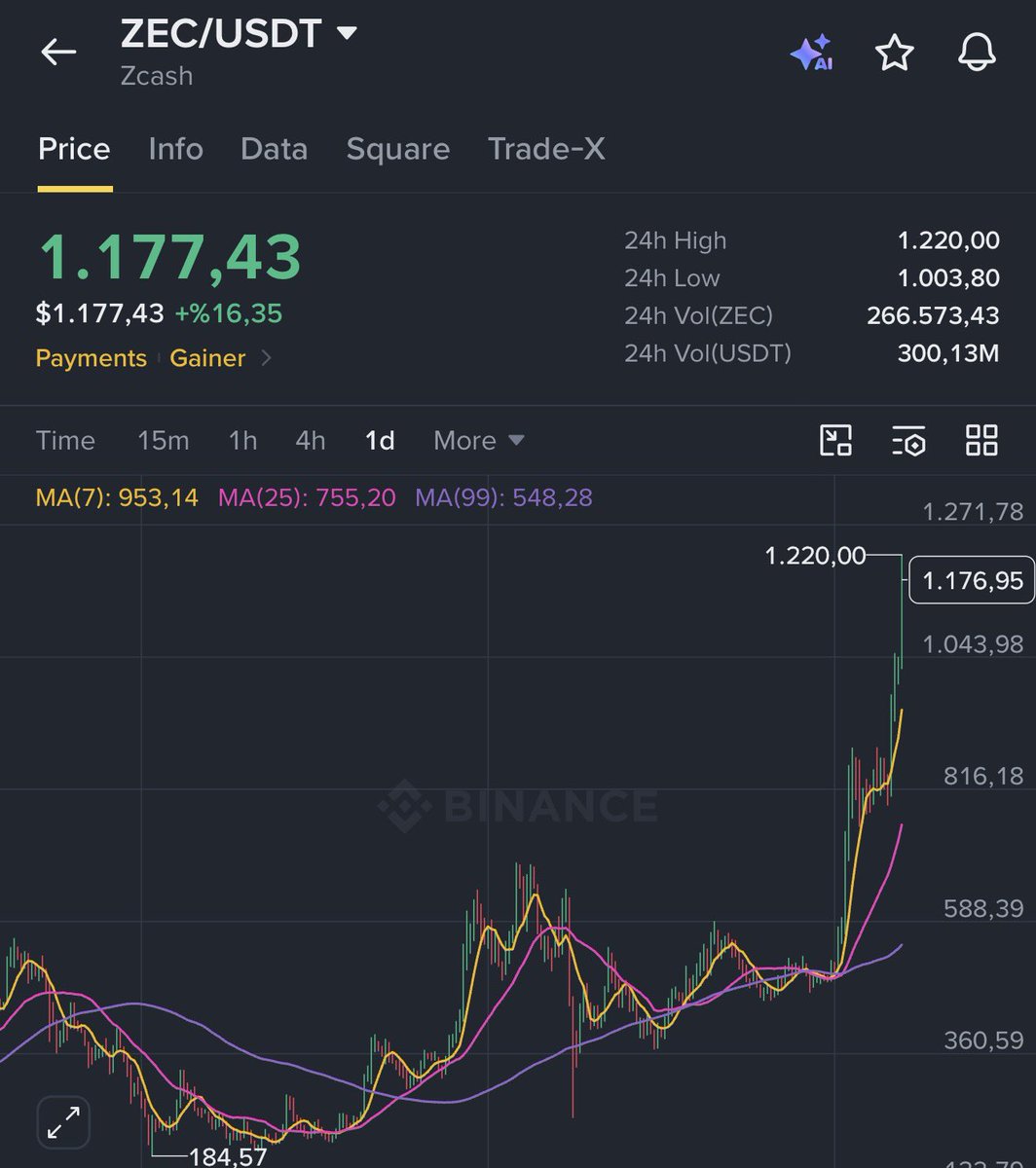The image size is (1036, 1168).
Task: Open the chart drawing tools icon
Action: click(835, 440)
